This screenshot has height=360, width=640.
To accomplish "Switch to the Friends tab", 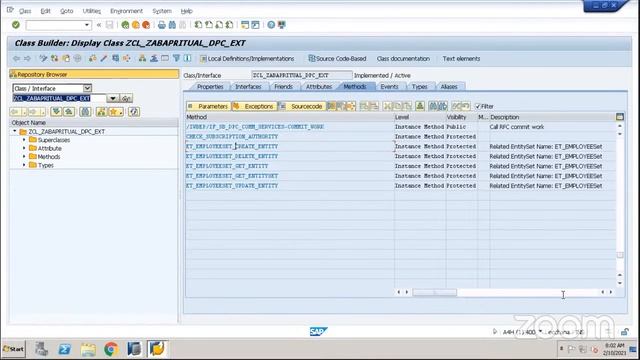I will [x=283, y=87].
